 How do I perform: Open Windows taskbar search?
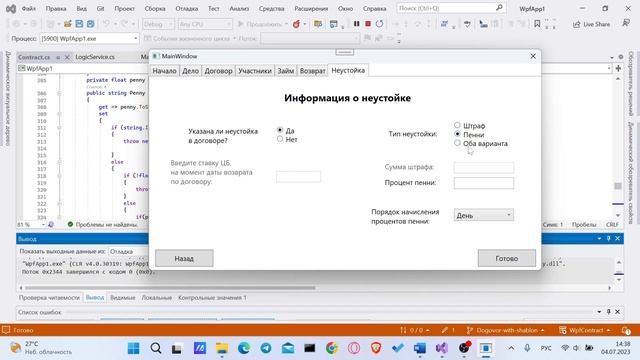[156, 348]
